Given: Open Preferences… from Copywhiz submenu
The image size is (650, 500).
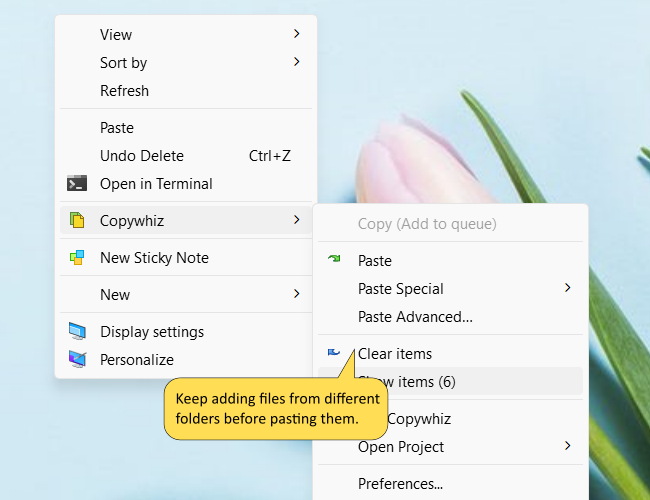Looking at the screenshot, I should pyautogui.click(x=400, y=484).
